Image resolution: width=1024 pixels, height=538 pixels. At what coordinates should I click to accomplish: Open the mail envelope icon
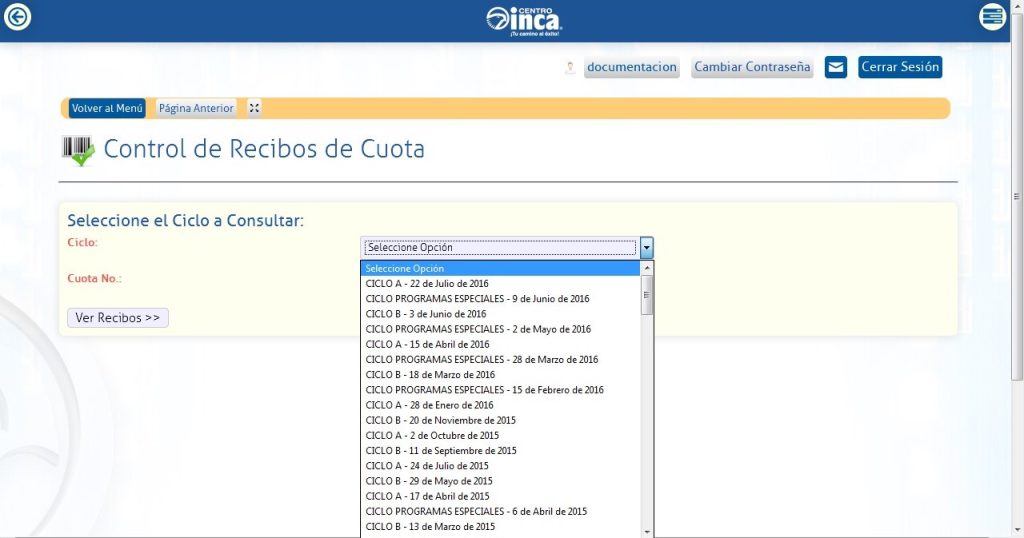point(836,67)
